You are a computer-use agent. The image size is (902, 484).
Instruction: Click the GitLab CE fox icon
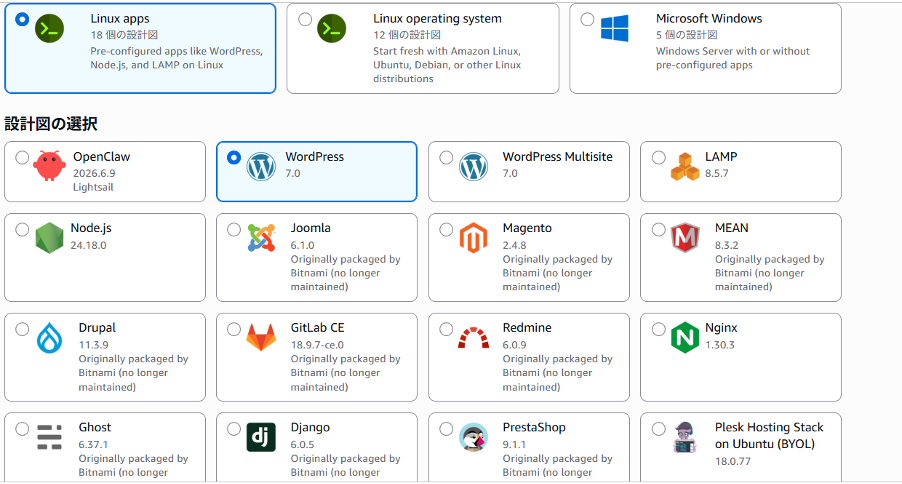click(x=261, y=337)
